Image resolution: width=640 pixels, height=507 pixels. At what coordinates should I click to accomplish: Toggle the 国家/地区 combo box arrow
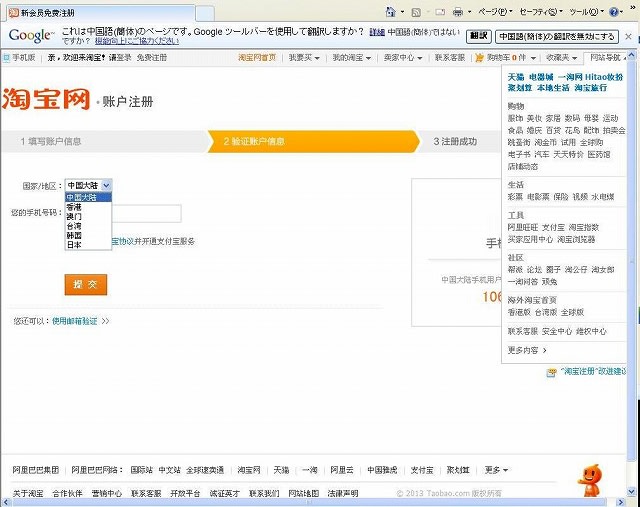click(x=106, y=185)
